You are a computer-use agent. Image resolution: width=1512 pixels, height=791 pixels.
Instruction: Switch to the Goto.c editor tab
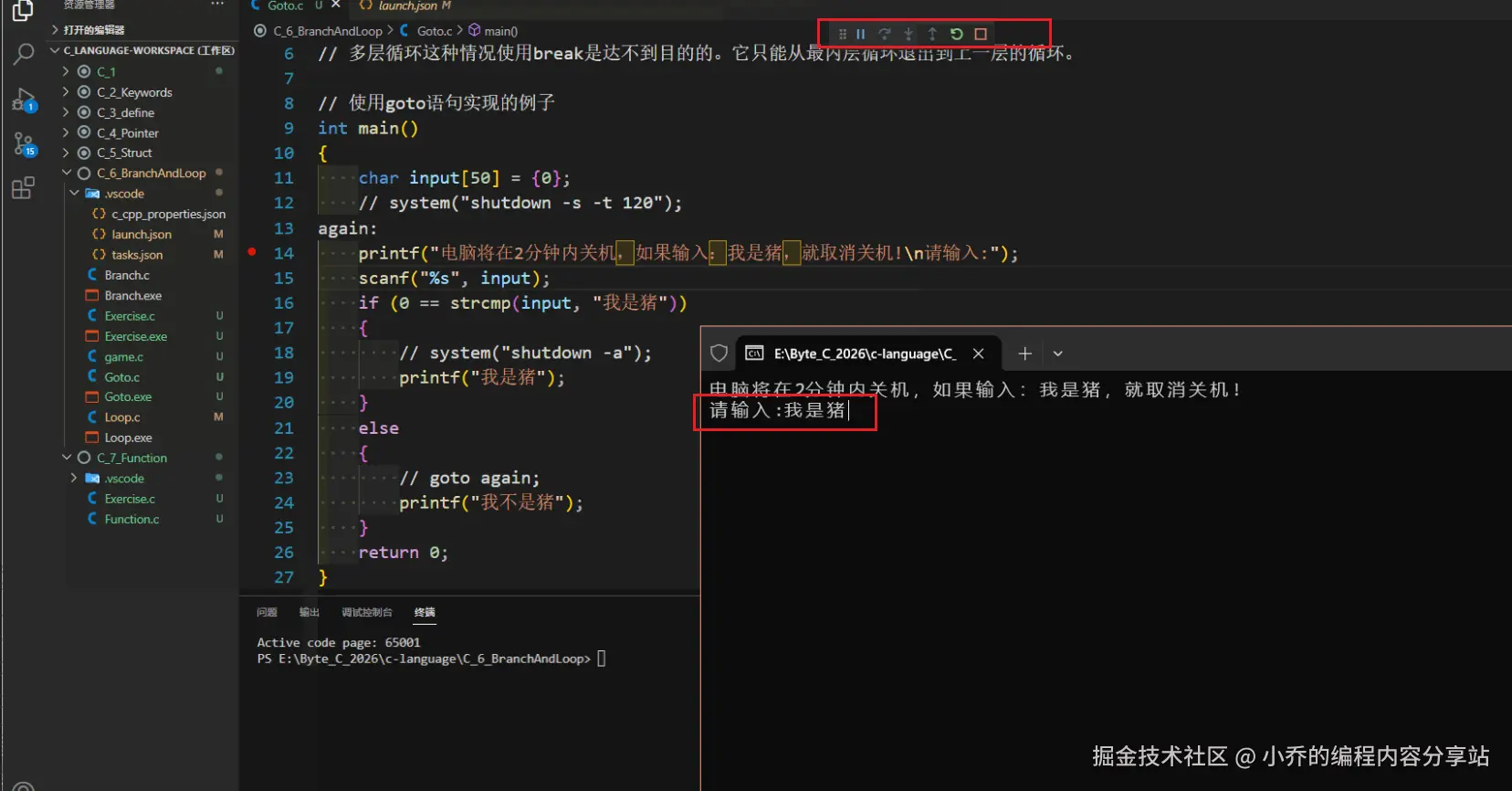tap(285, 5)
